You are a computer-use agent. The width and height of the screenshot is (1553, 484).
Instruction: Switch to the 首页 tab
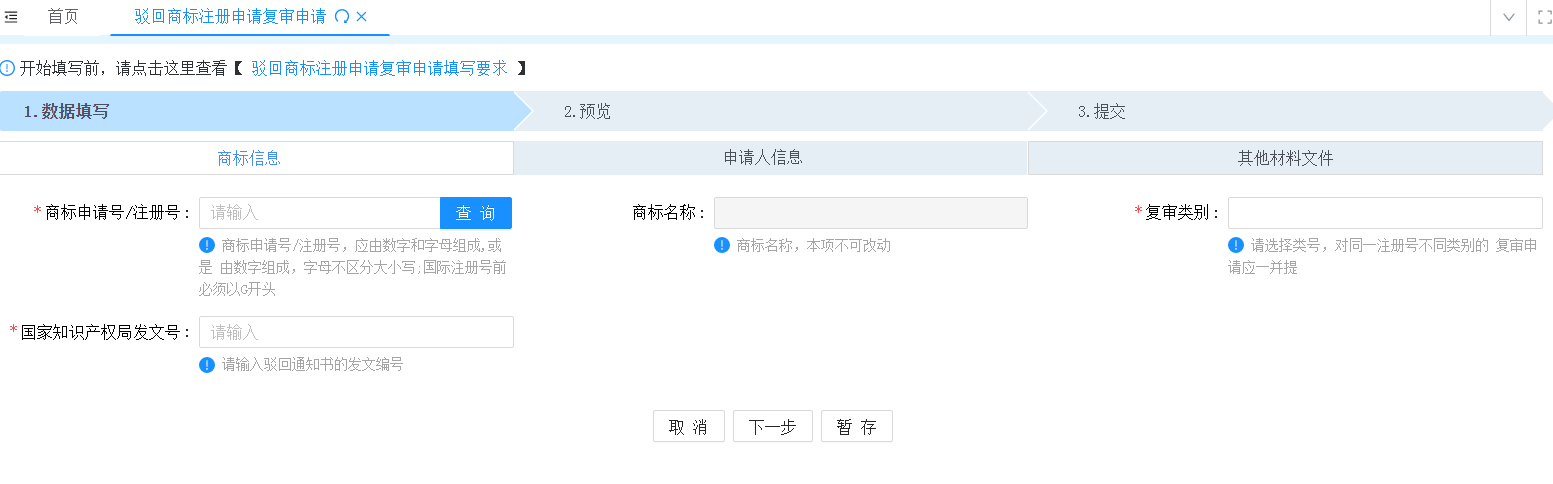point(63,17)
